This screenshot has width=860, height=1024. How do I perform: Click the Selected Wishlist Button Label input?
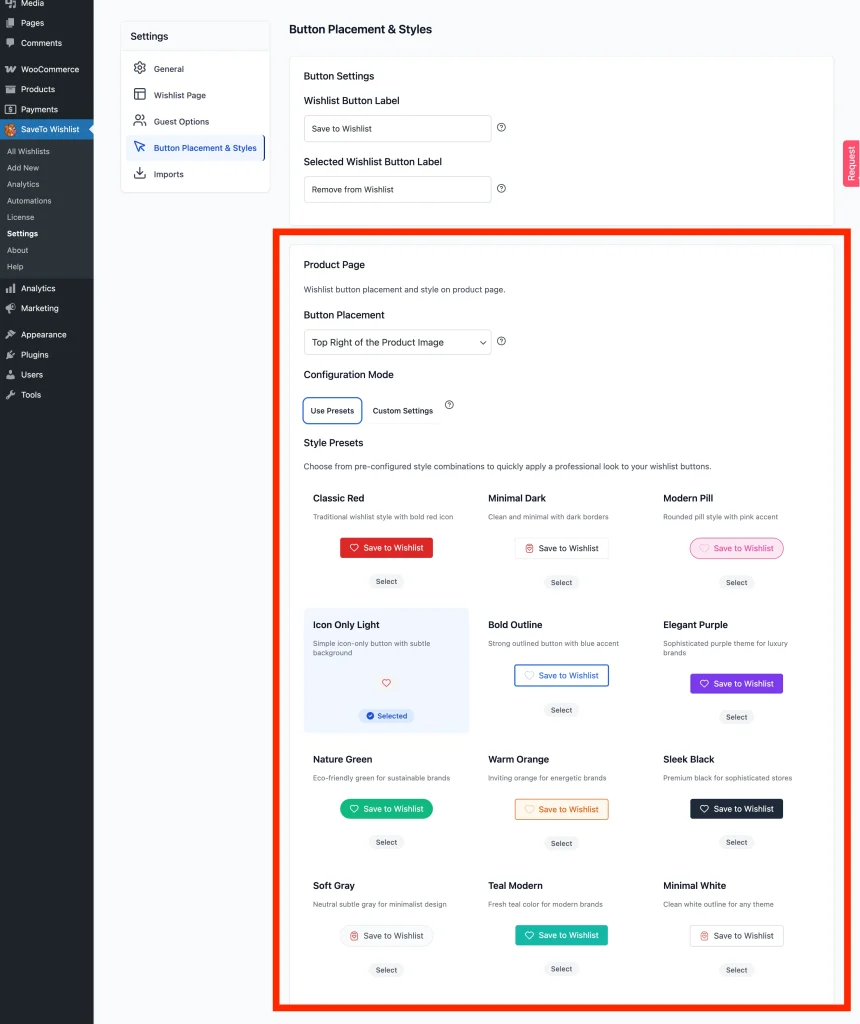coord(397,189)
